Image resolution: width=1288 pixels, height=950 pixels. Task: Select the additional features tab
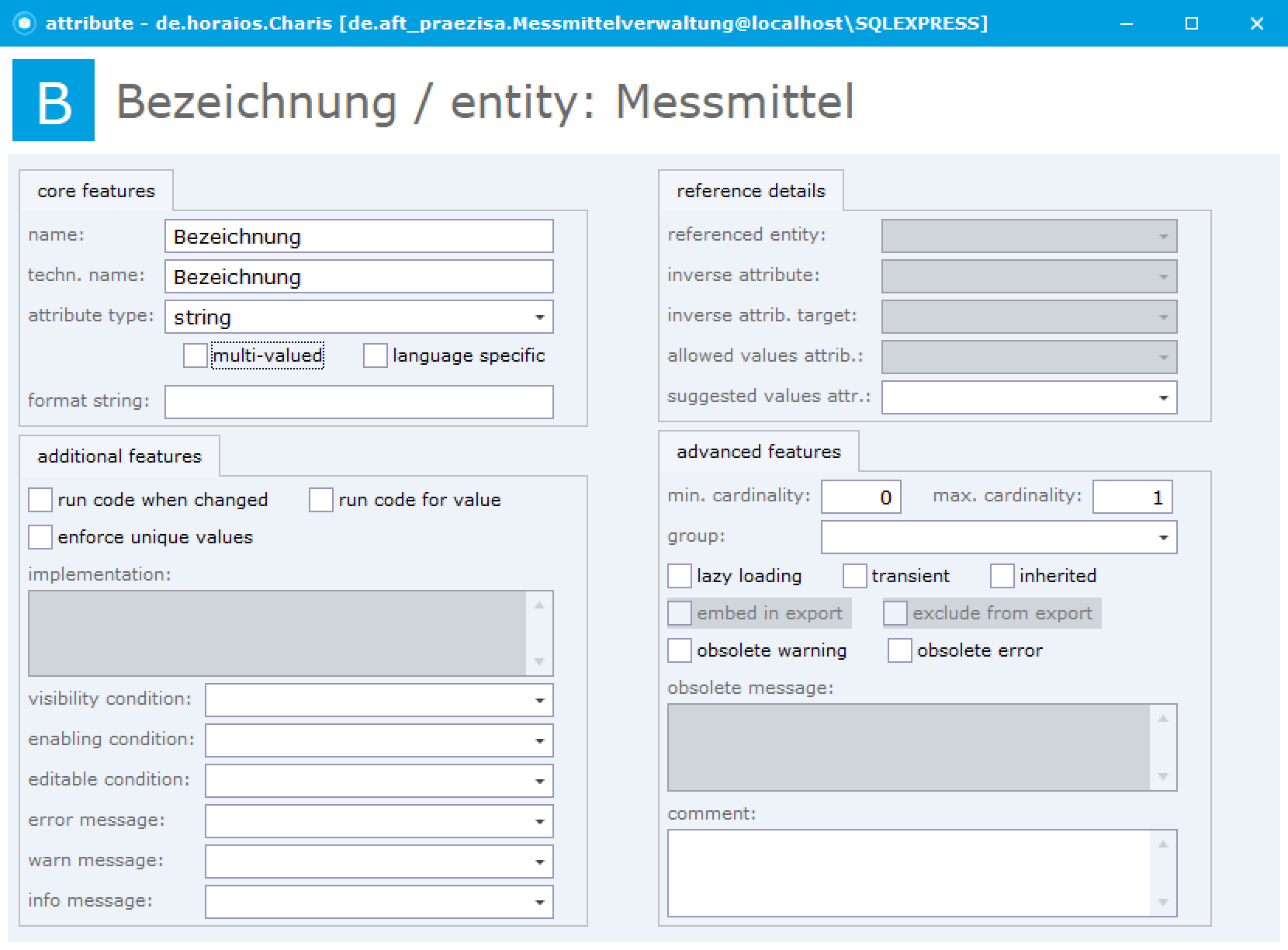tap(119, 456)
